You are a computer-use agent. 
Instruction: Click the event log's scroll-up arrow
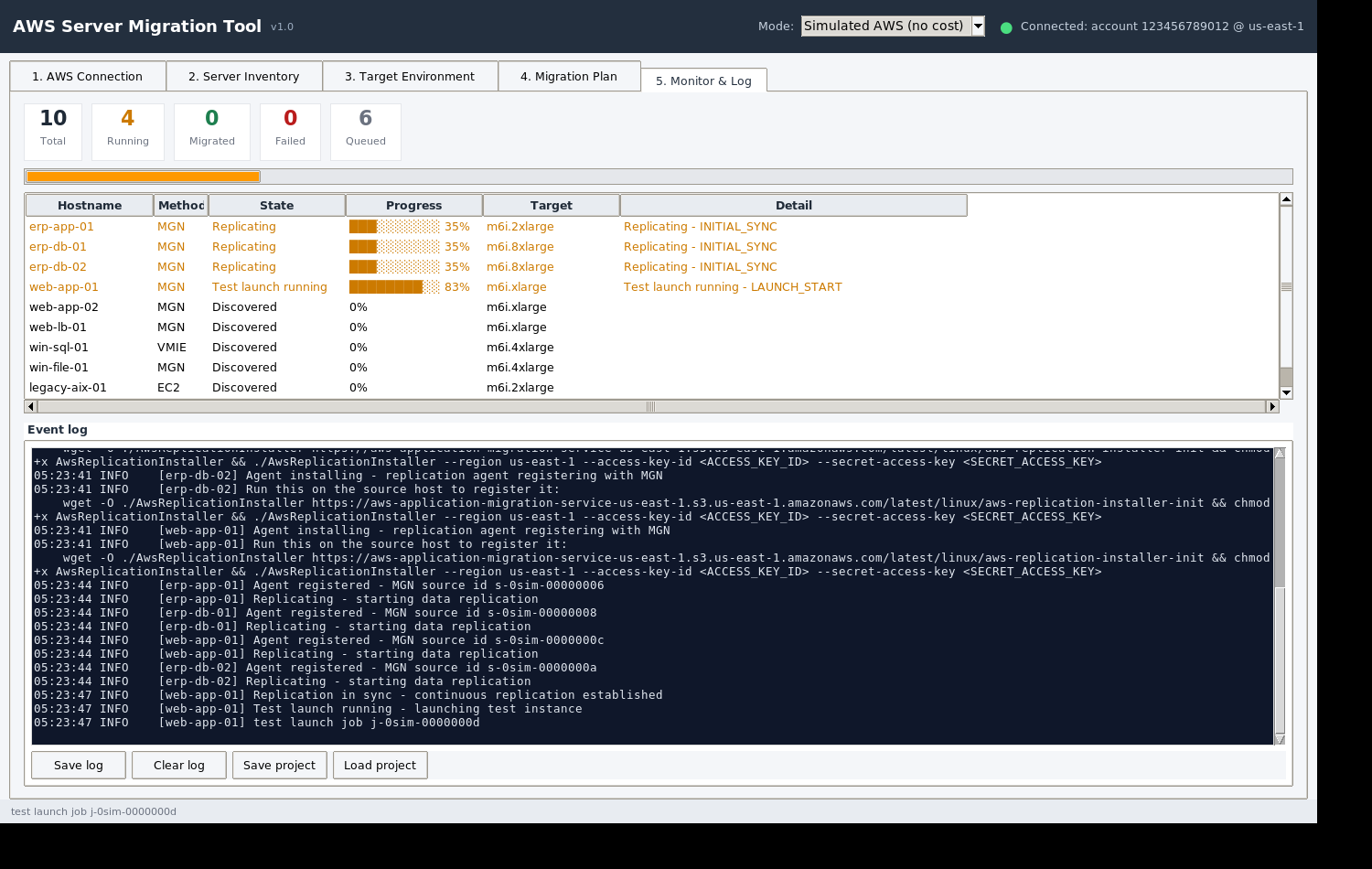(x=1280, y=453)
